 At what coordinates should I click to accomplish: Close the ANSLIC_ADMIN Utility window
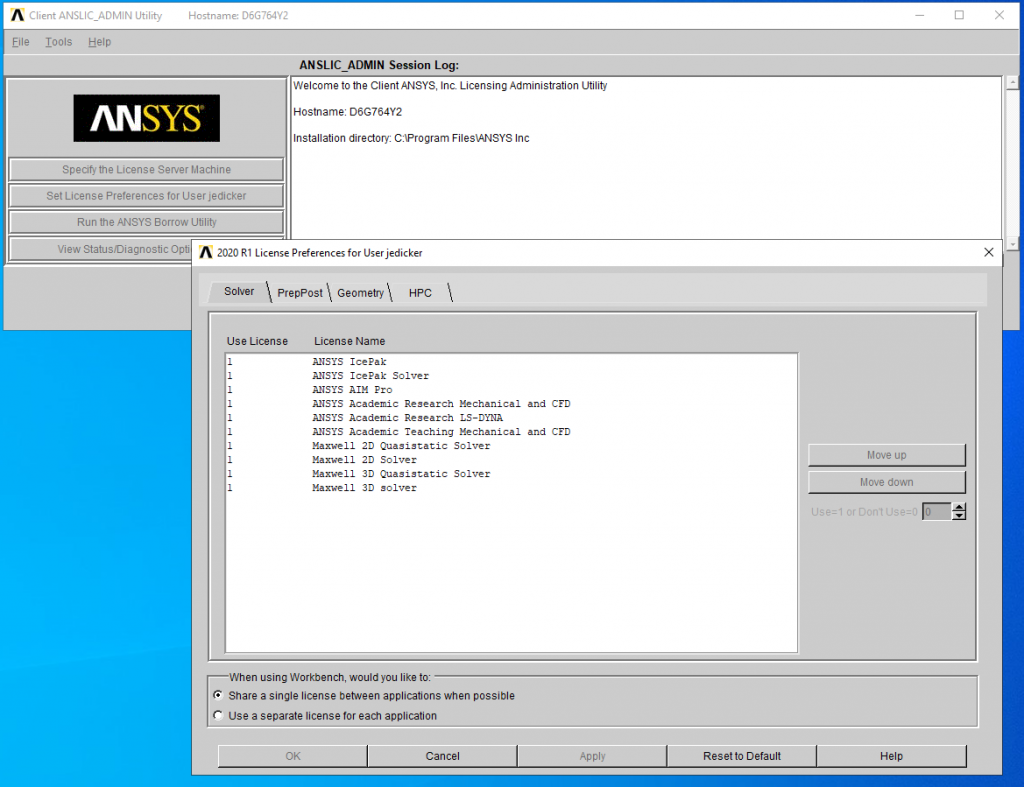coord(999,15)
